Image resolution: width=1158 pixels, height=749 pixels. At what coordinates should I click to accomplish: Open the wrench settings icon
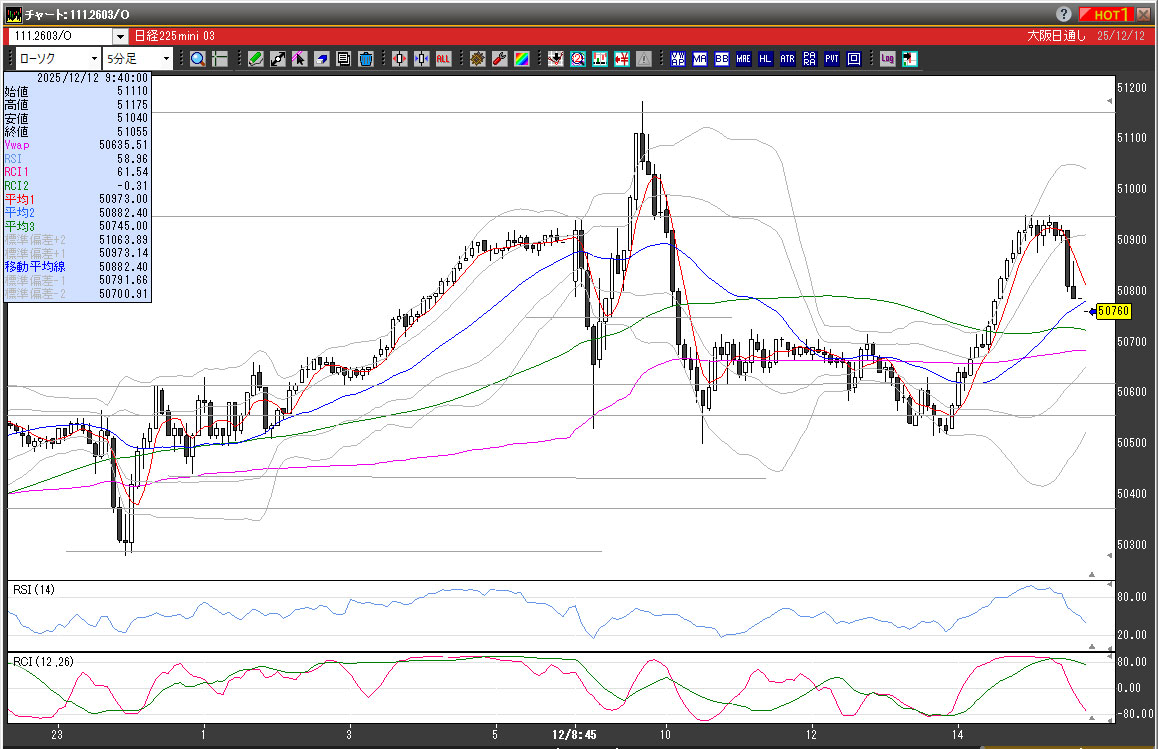pos(499,59)
